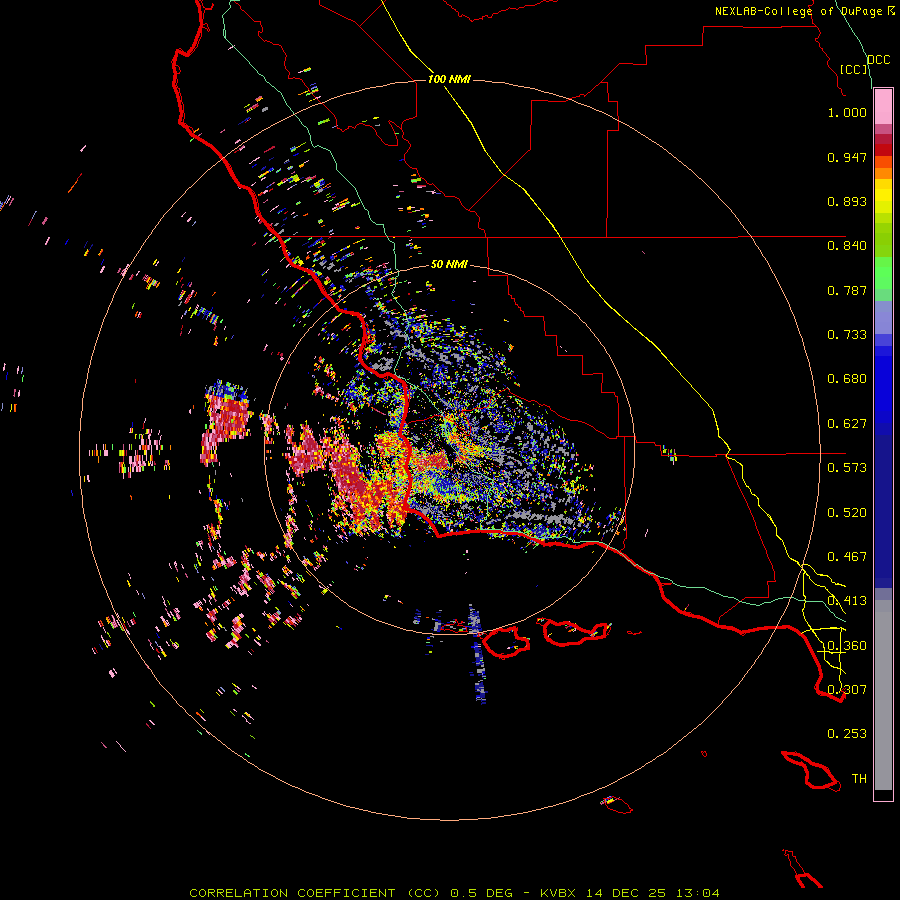This screenshot has width=900, height=900.
Task: Select the 0.947 scale value
Action: point(847,157)
